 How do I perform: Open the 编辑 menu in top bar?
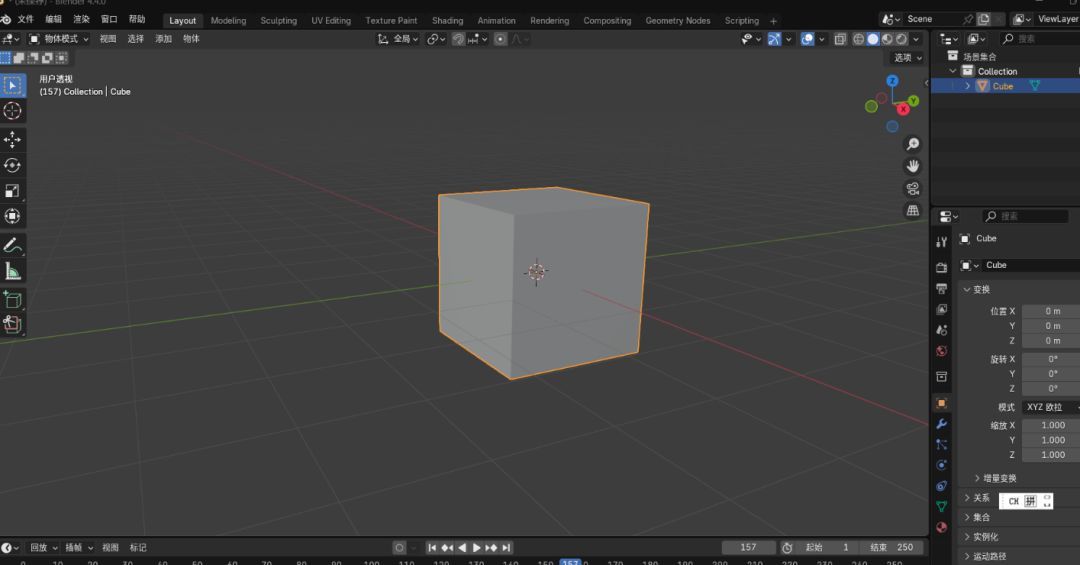(53, 19)
